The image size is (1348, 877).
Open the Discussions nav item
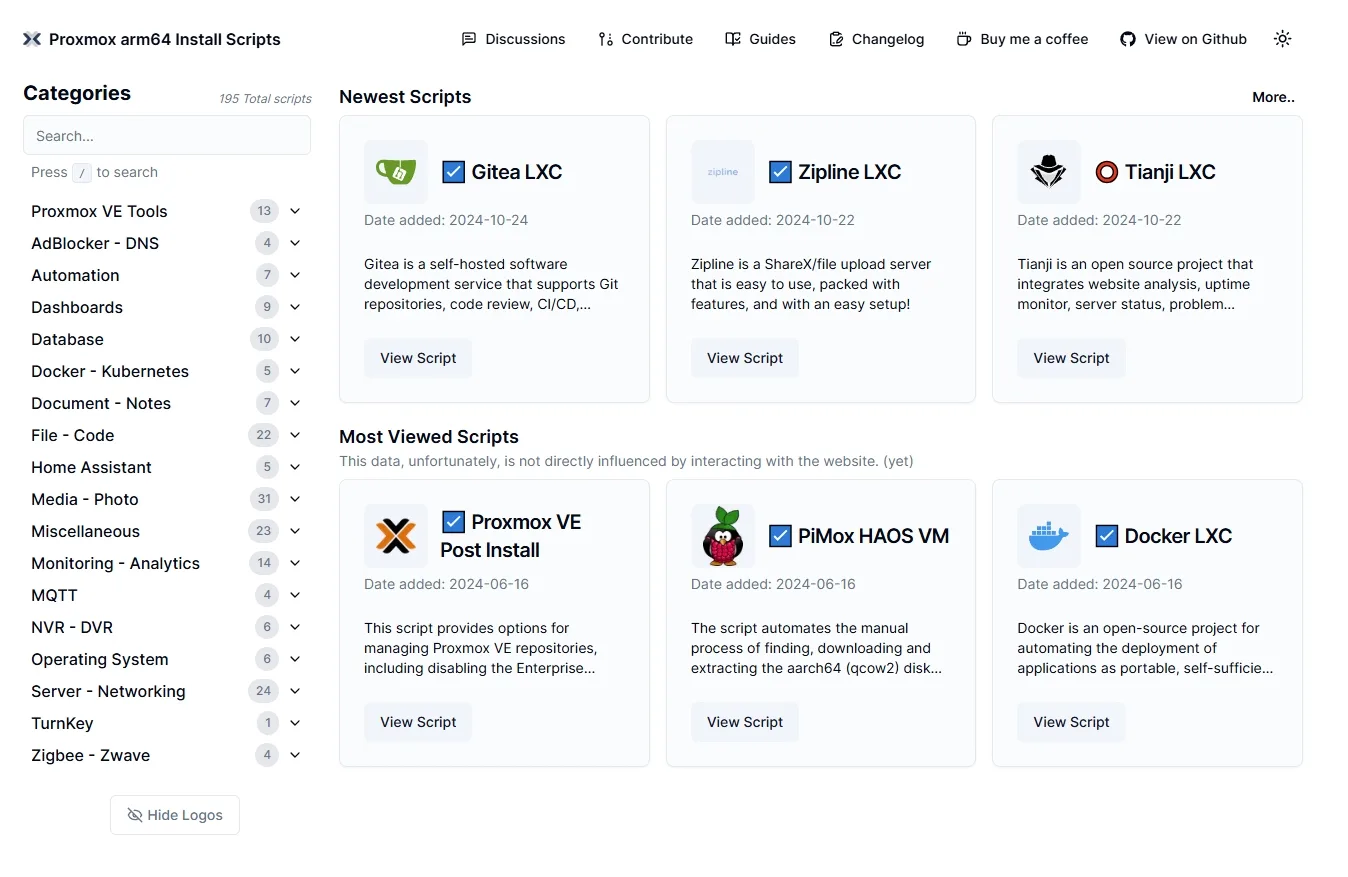pos(514,39)
